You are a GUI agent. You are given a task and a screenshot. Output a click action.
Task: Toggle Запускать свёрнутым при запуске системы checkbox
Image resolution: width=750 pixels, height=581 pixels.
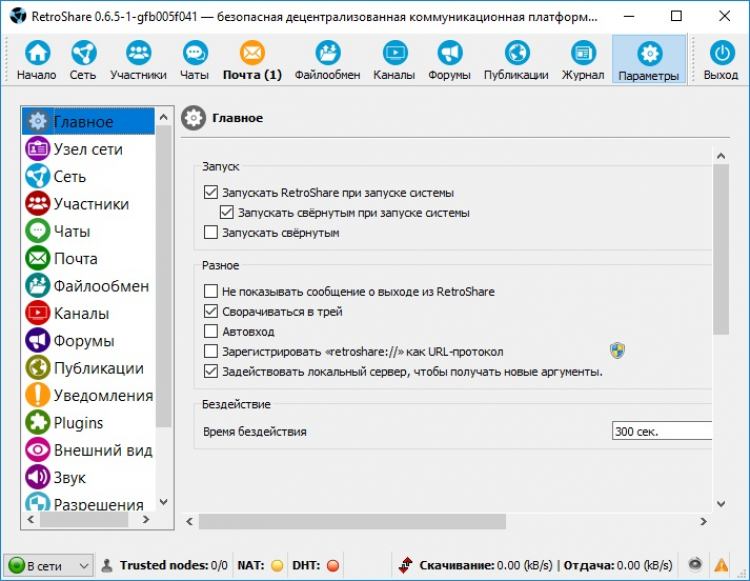click(227, 212)
